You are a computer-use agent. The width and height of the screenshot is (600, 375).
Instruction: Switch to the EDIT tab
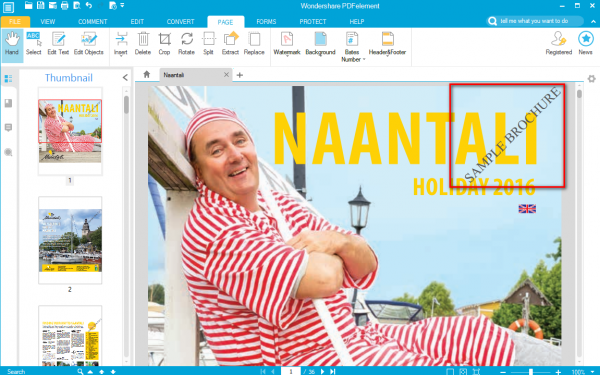(x=137, y=21)
